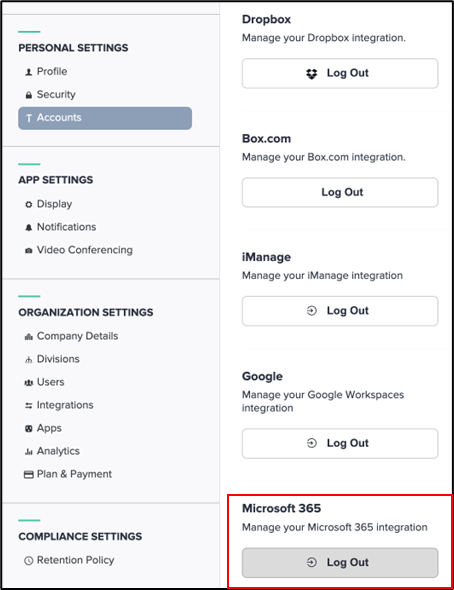Click the Plan & Payment card icon
The width and height of the screenshot is (454, 590).
coord(29,474)
